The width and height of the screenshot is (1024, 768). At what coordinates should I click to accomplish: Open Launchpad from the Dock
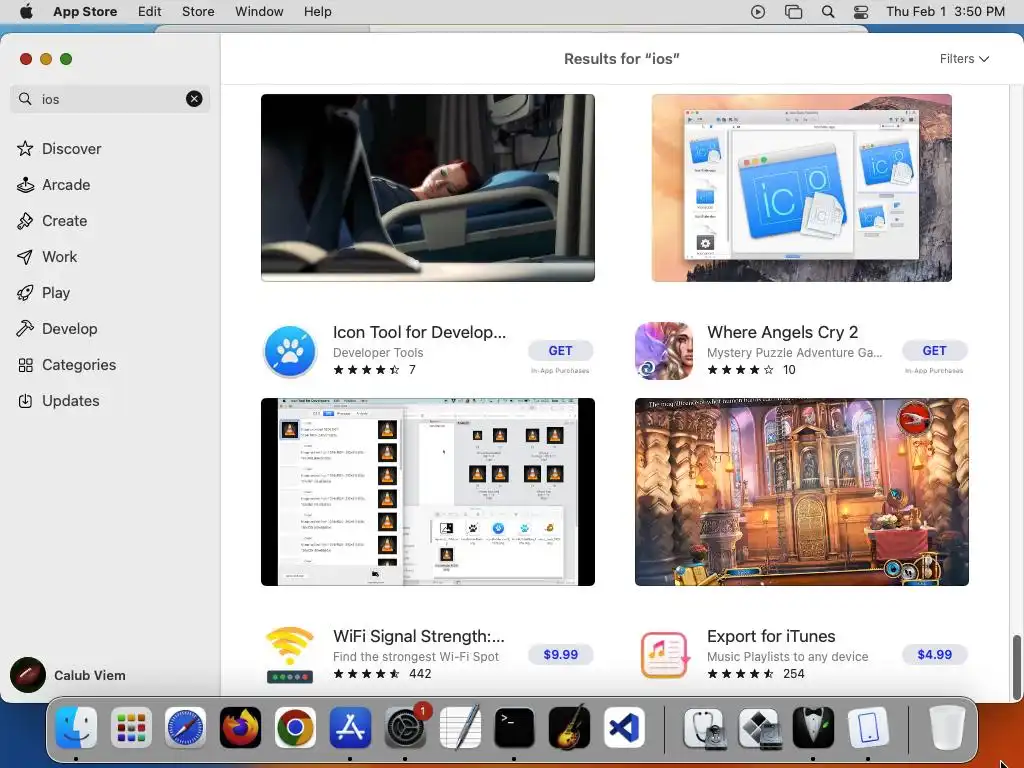[x=131, y=728]
